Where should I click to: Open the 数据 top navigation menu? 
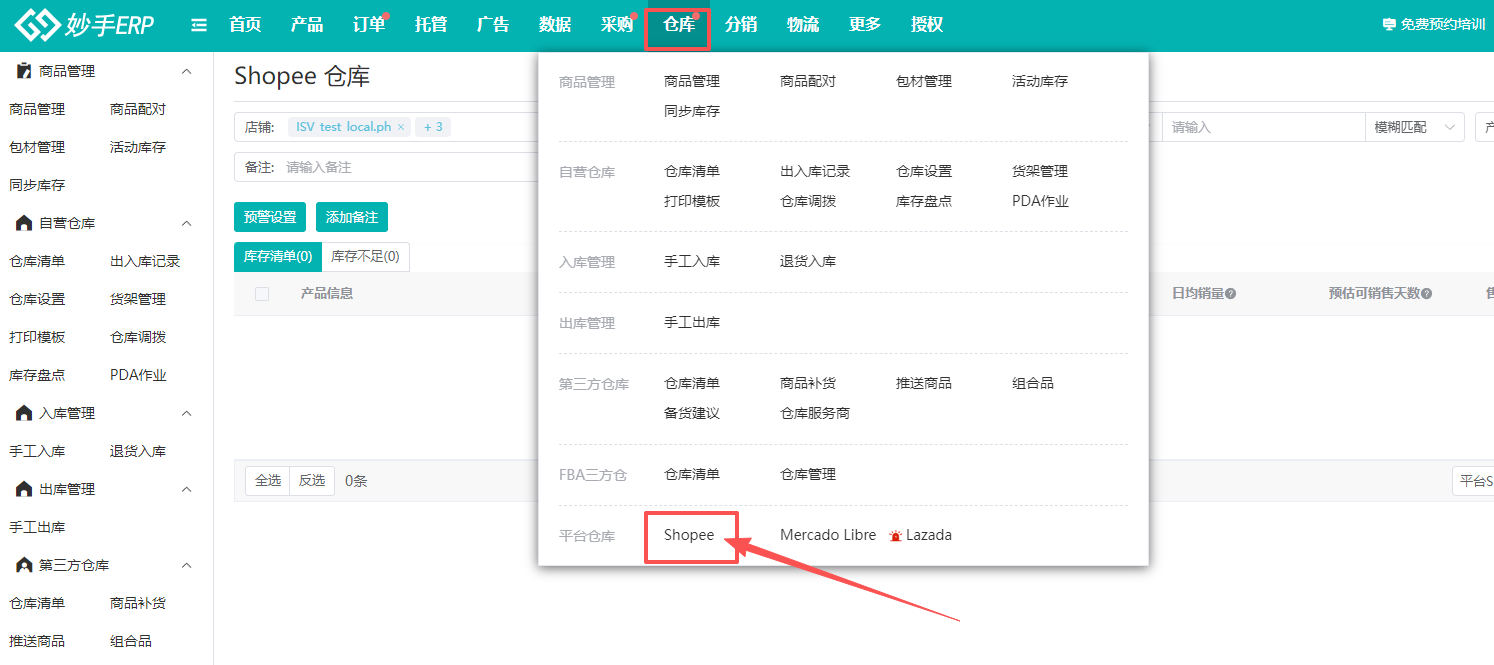point(555,25)
